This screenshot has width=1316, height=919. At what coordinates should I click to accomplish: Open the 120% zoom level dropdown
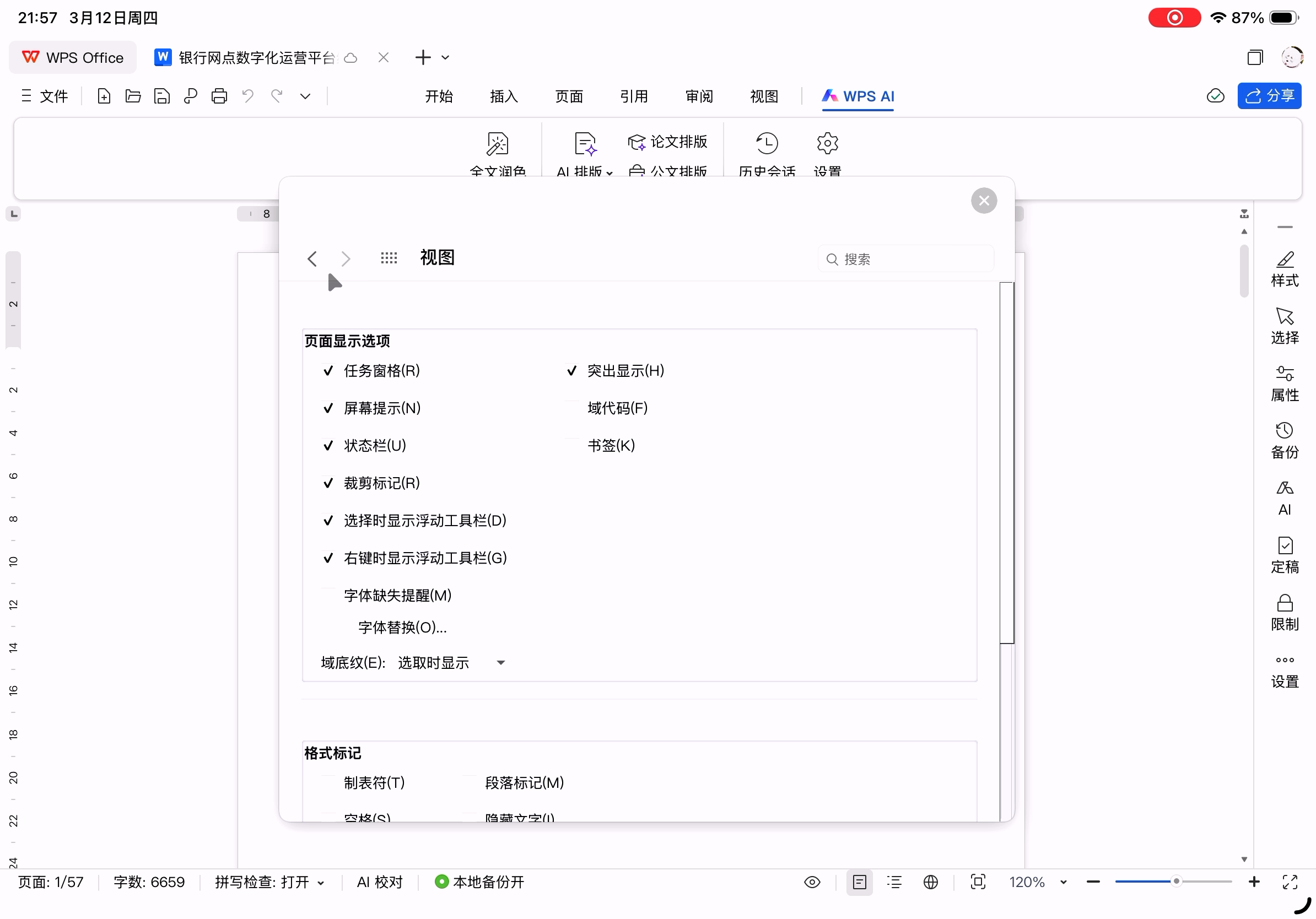pos(1062,882)
